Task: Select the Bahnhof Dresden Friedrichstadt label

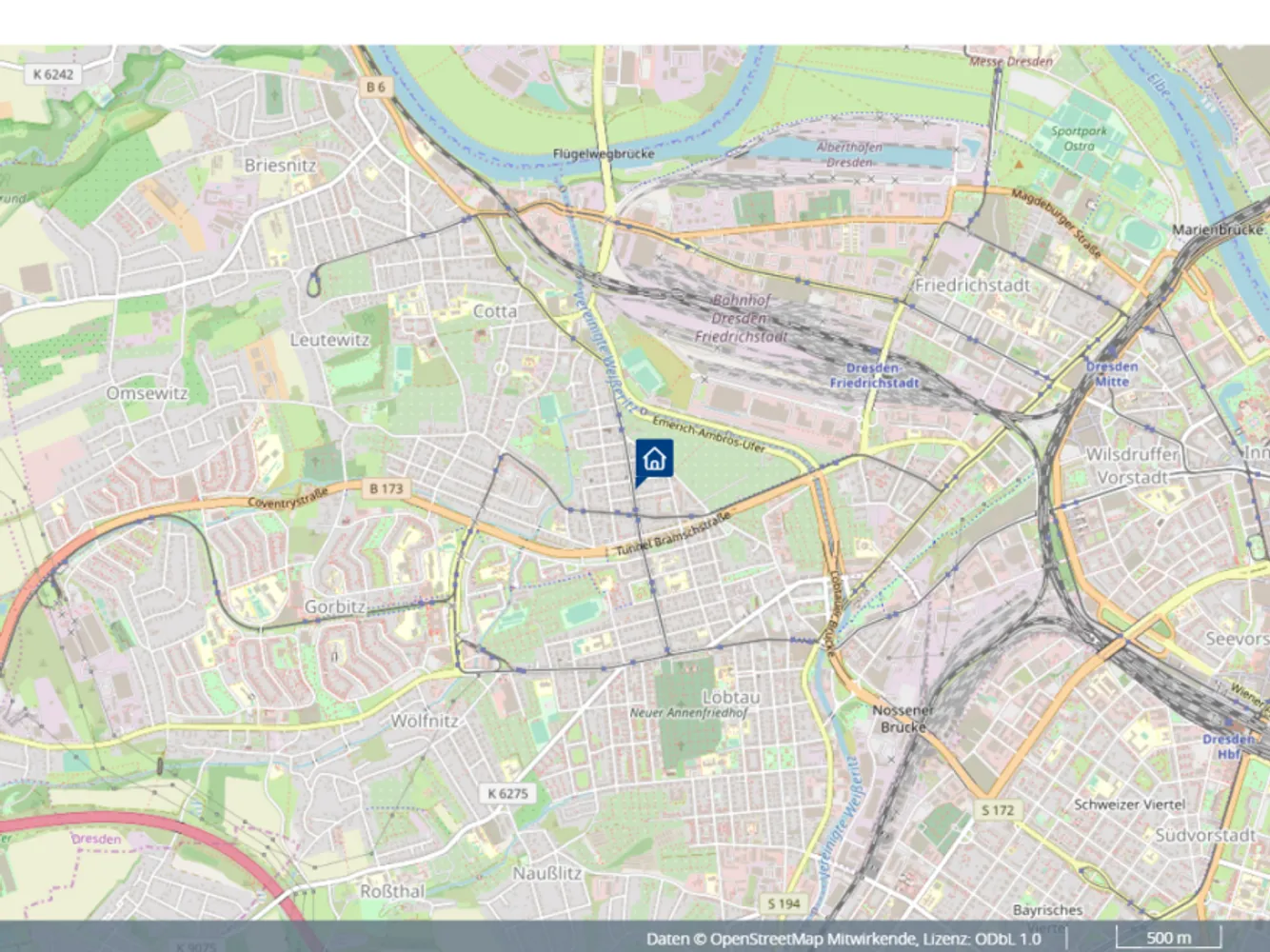Action: tap(741, 318)
